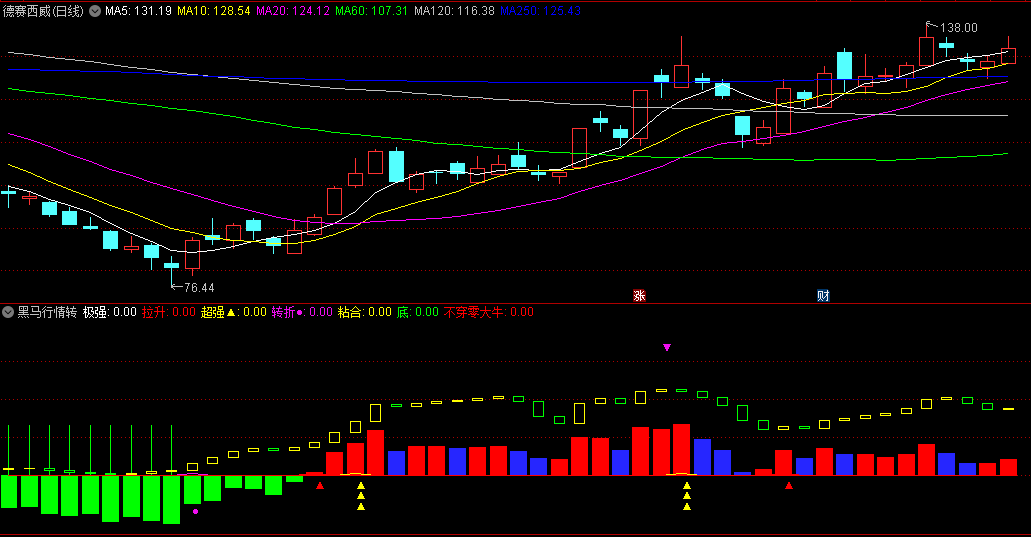Click the blue 财 financial report marker icon
Viewport: 1031px width, 537px height.
coord(823,296)
